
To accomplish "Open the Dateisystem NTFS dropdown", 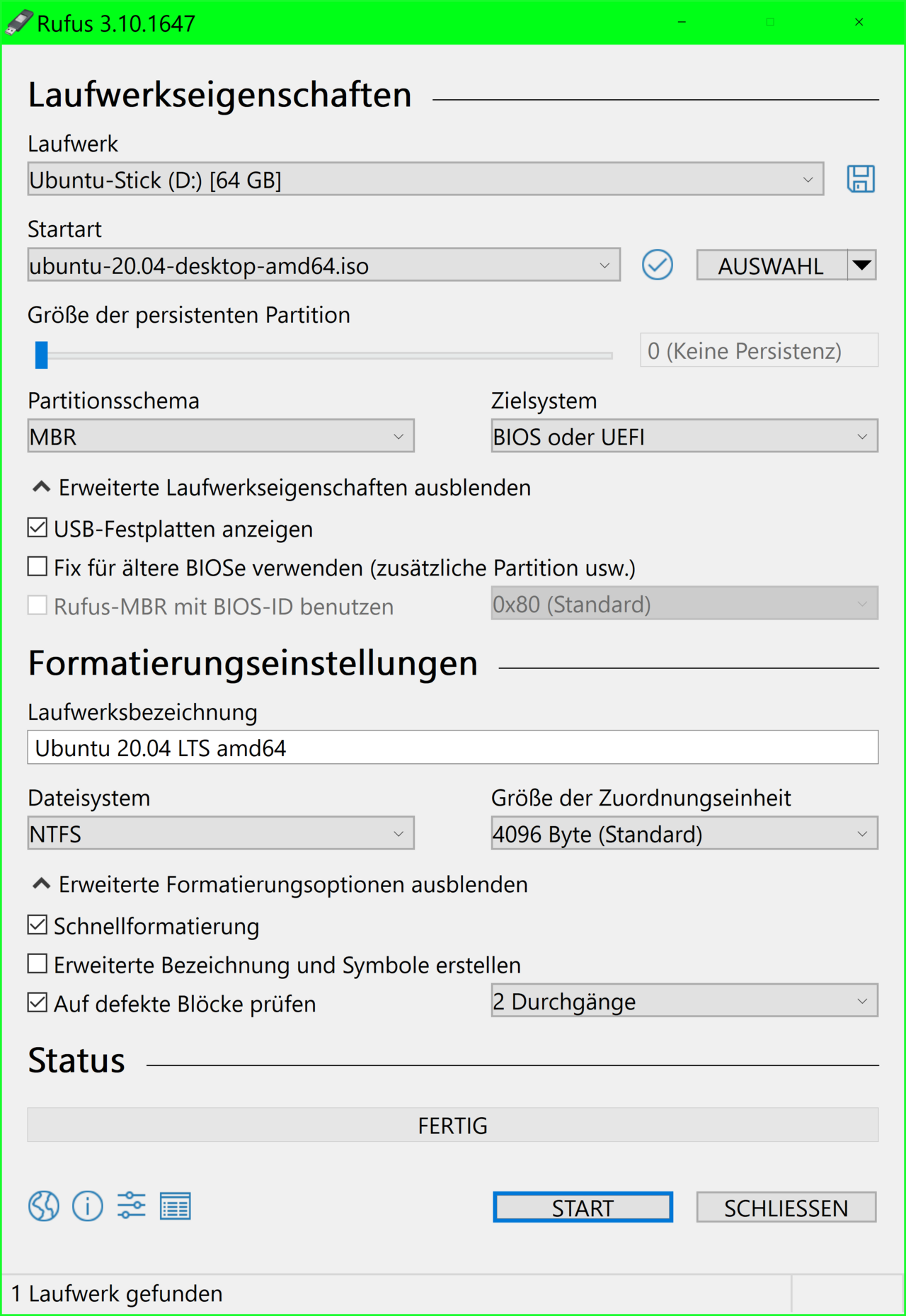I will point(221,834).
